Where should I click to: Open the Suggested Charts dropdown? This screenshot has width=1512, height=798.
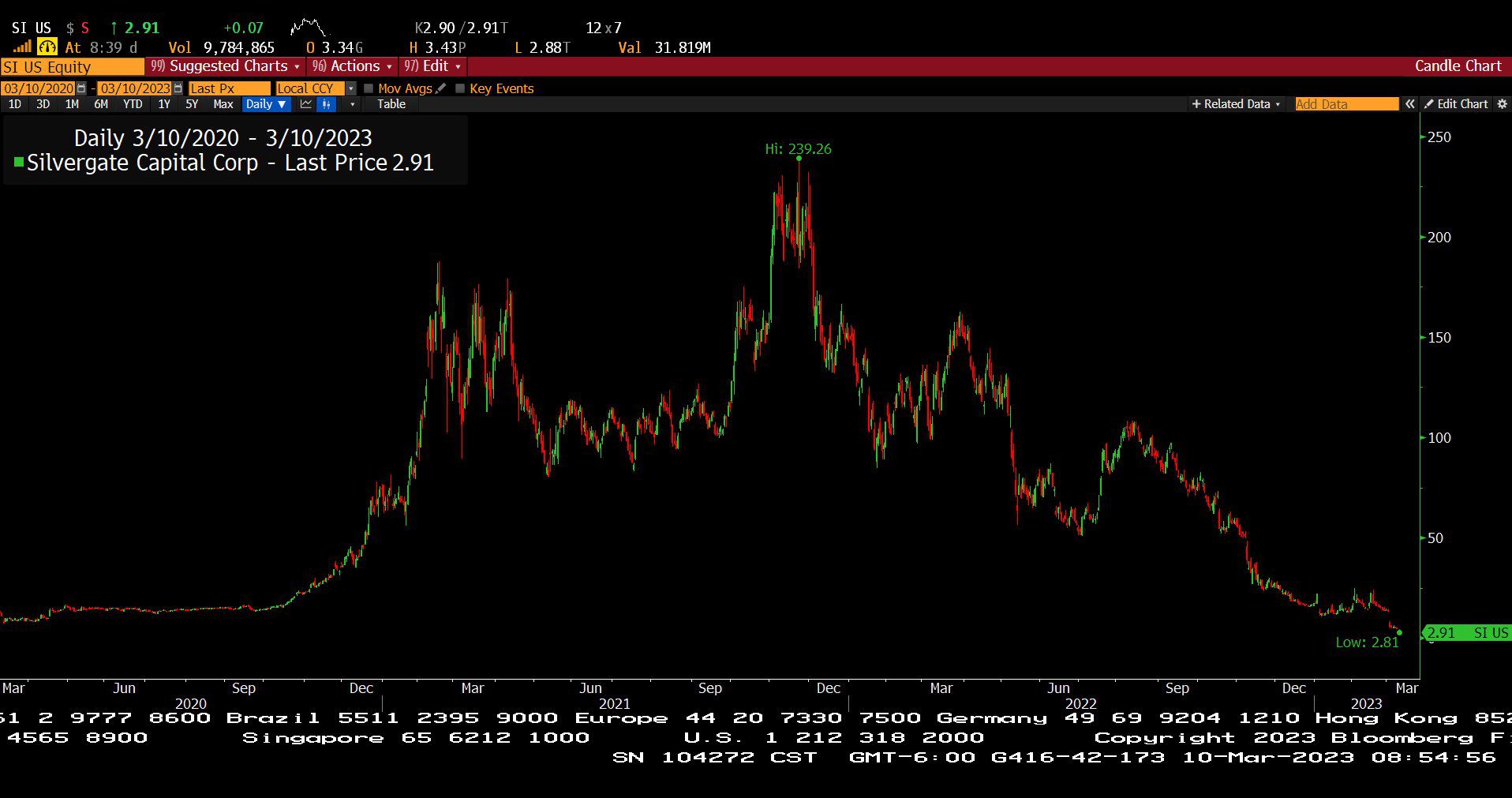pos(226,66)
